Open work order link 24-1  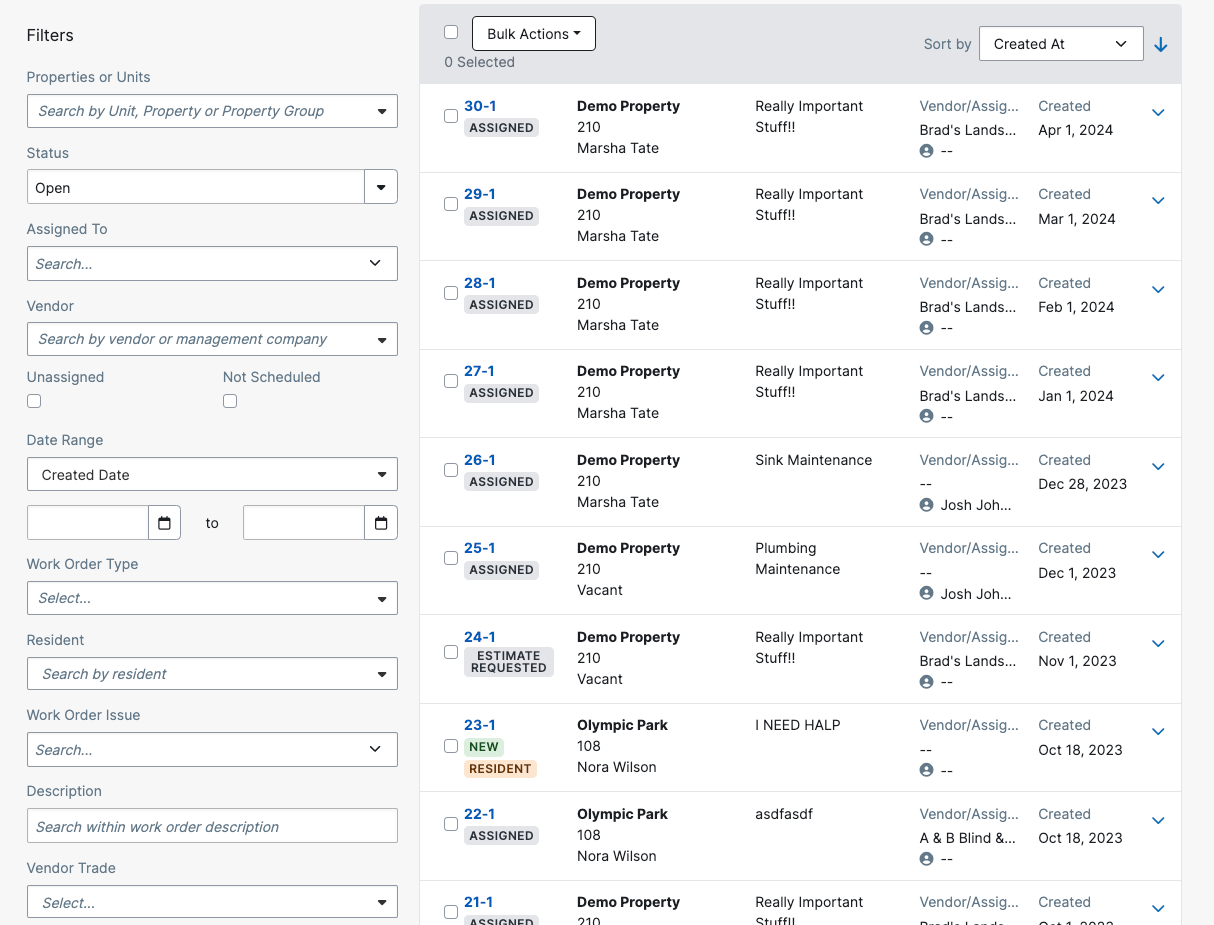[480, 637]
